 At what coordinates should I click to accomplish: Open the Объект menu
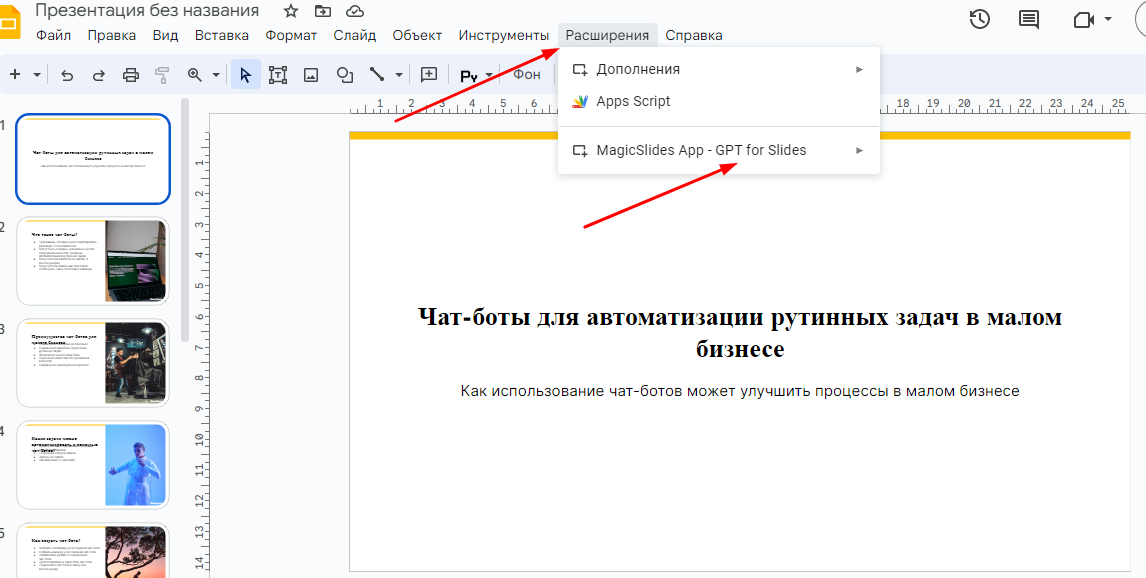[417, 35]
